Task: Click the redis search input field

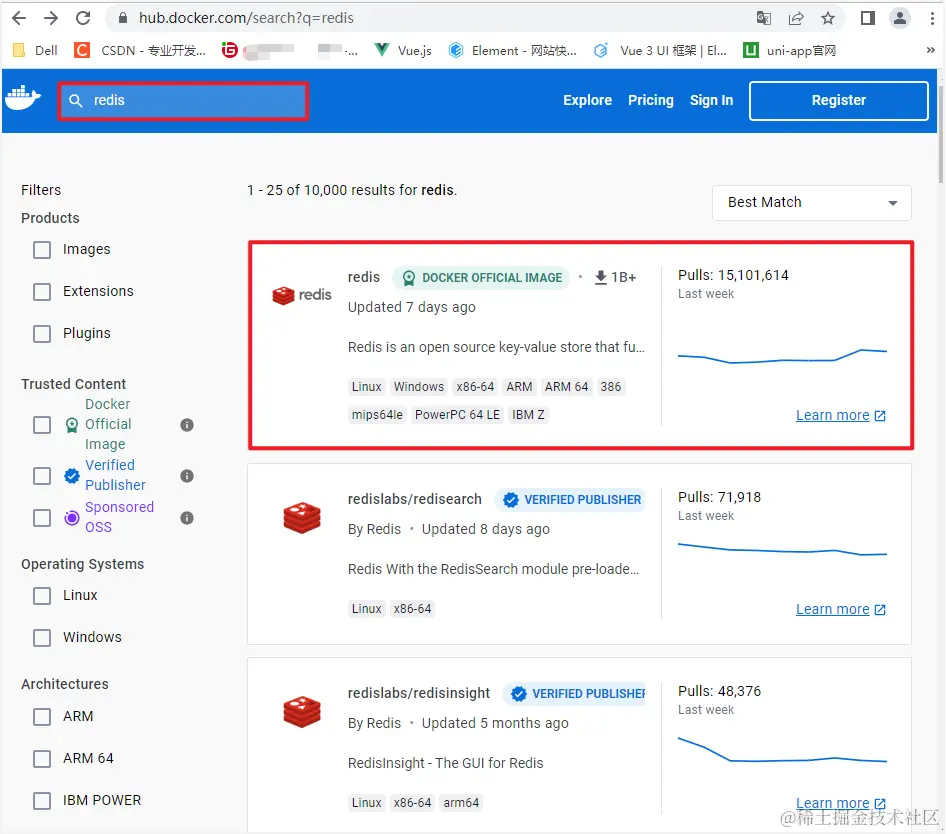Action: pyautogui.click(x=183, y=101)
